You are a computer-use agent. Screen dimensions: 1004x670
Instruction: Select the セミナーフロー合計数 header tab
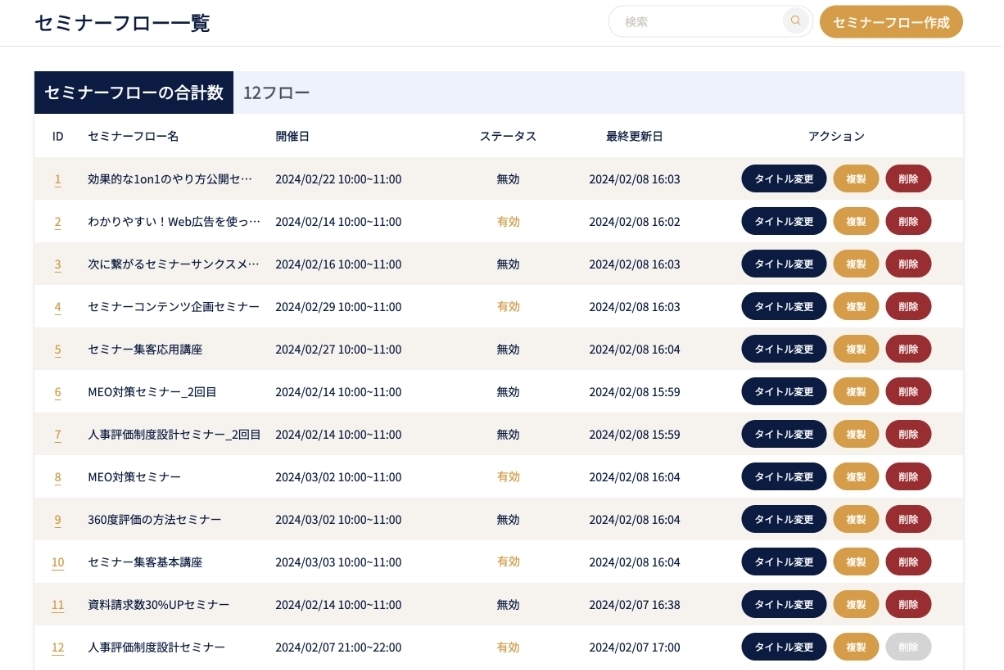pyautogui.click(x=134, y=92)
